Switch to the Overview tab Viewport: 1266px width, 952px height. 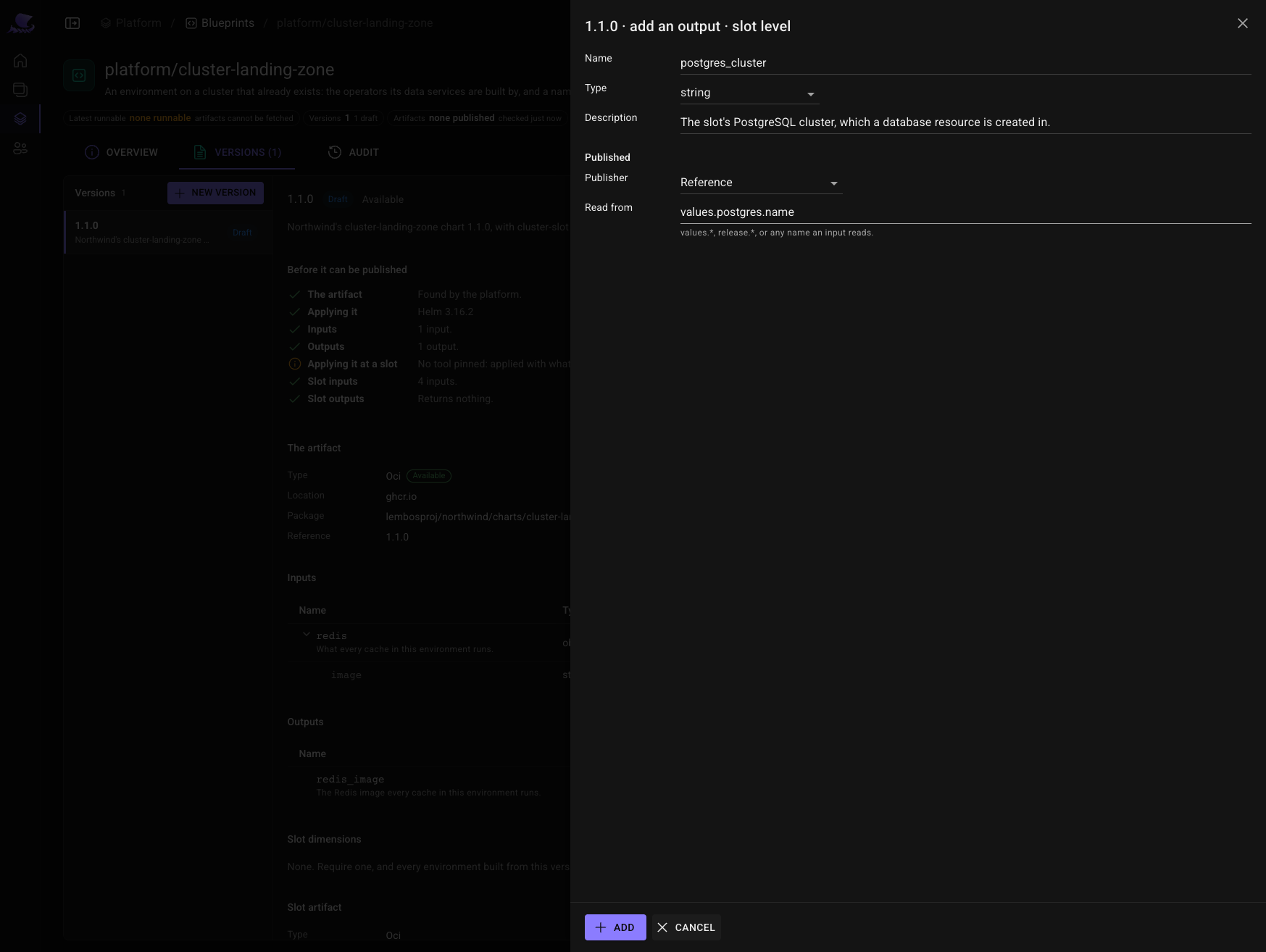121,152
